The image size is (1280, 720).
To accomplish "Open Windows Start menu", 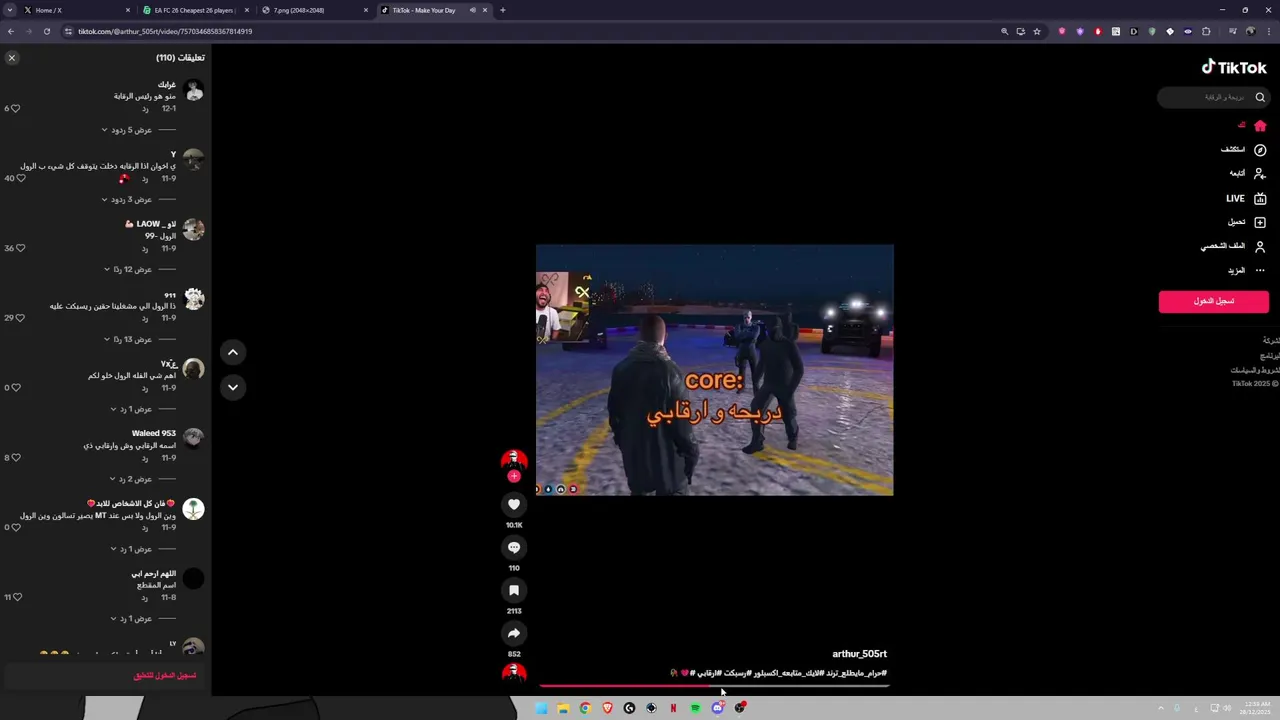I will pos(541,708).
